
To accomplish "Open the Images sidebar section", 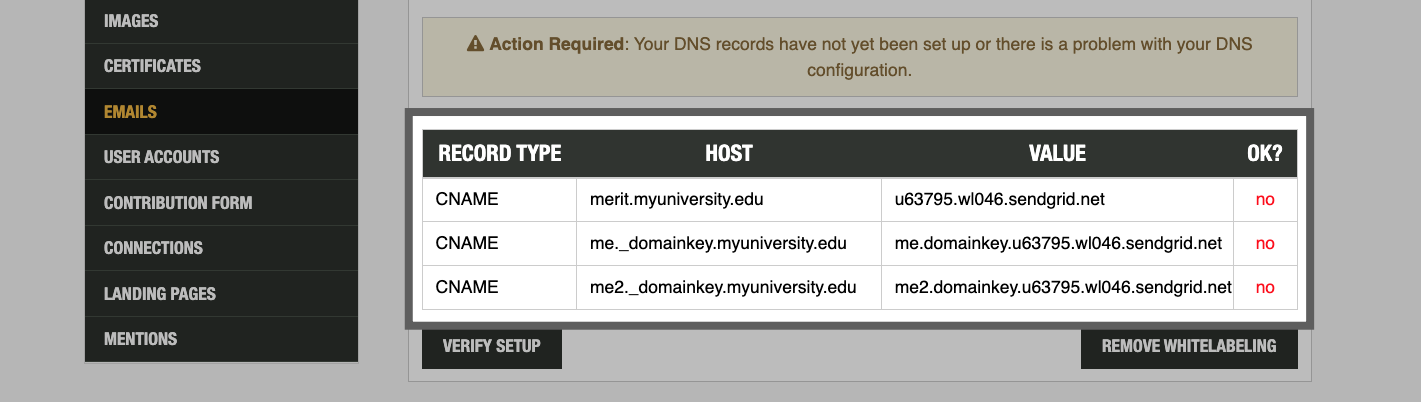I will (131, 21).
